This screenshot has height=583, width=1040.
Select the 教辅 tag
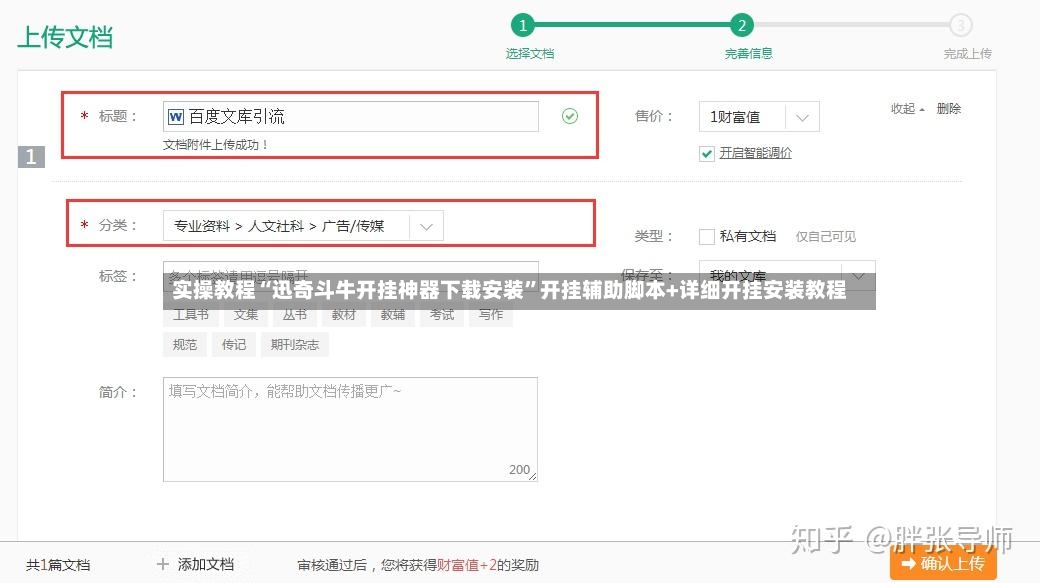pos(393,314)
